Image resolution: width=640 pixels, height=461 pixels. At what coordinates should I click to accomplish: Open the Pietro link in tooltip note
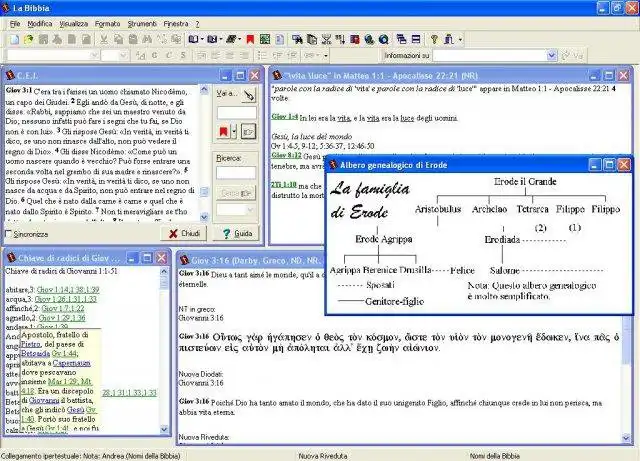coord(30,344)
